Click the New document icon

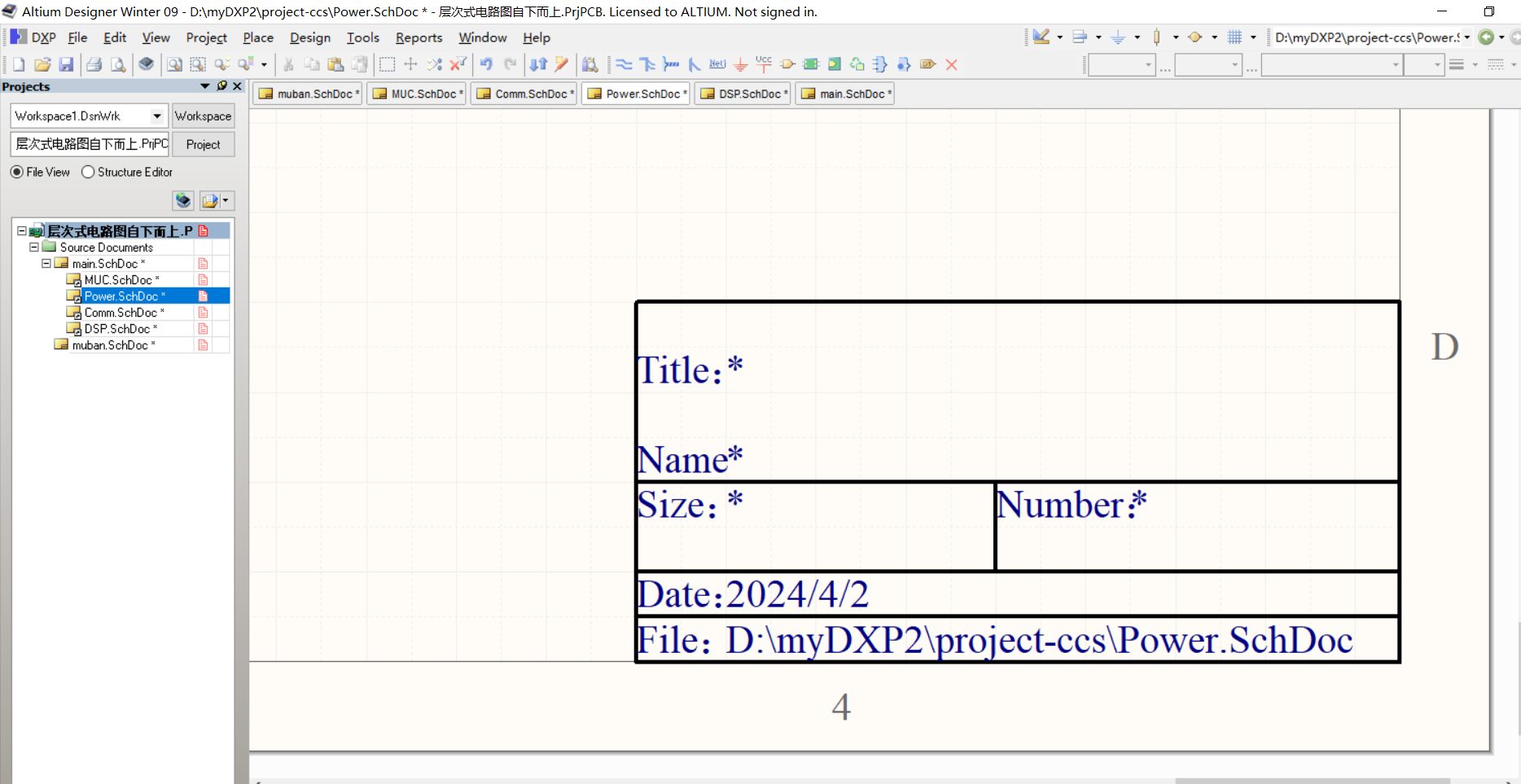(18, 64)
